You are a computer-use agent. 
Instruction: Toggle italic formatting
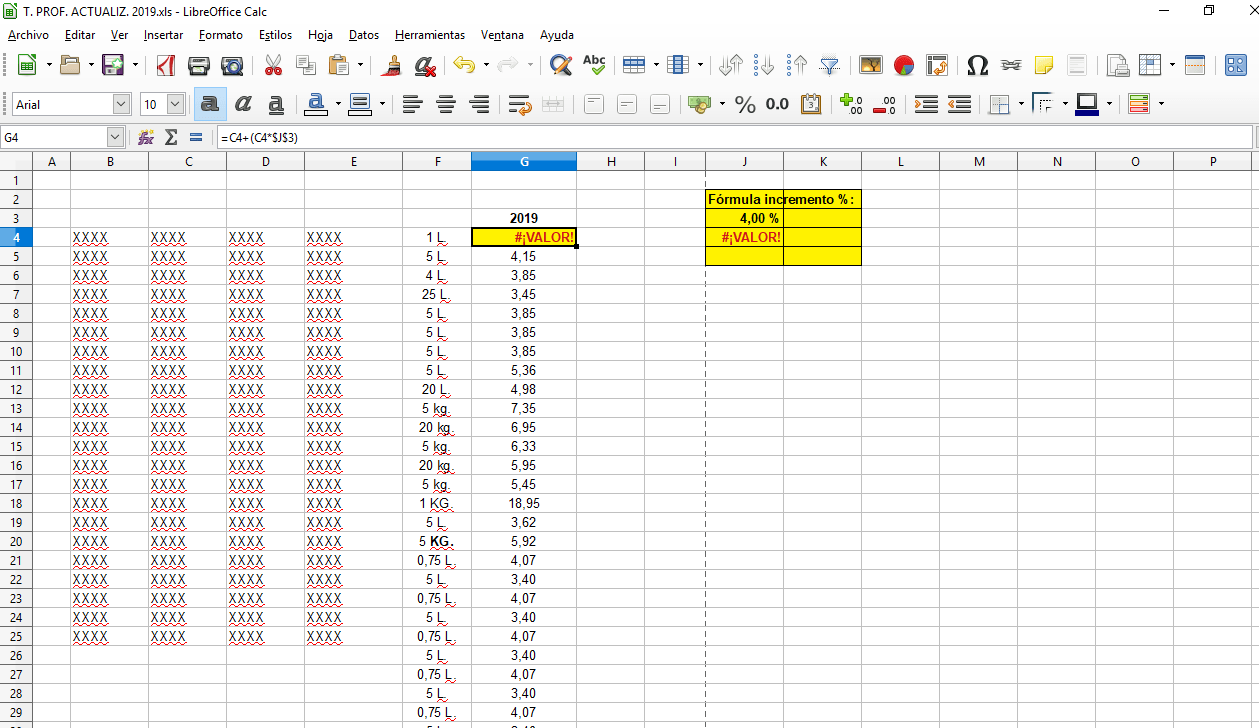(243, 103)
